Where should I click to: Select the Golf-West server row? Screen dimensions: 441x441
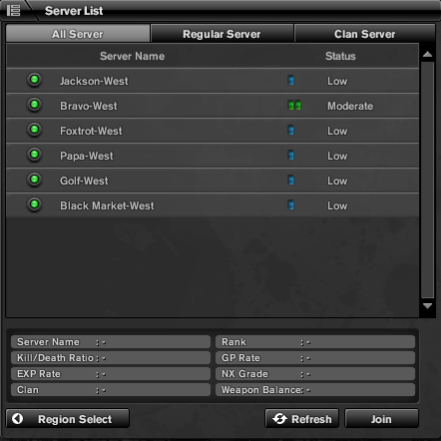[x=213, y=180]
